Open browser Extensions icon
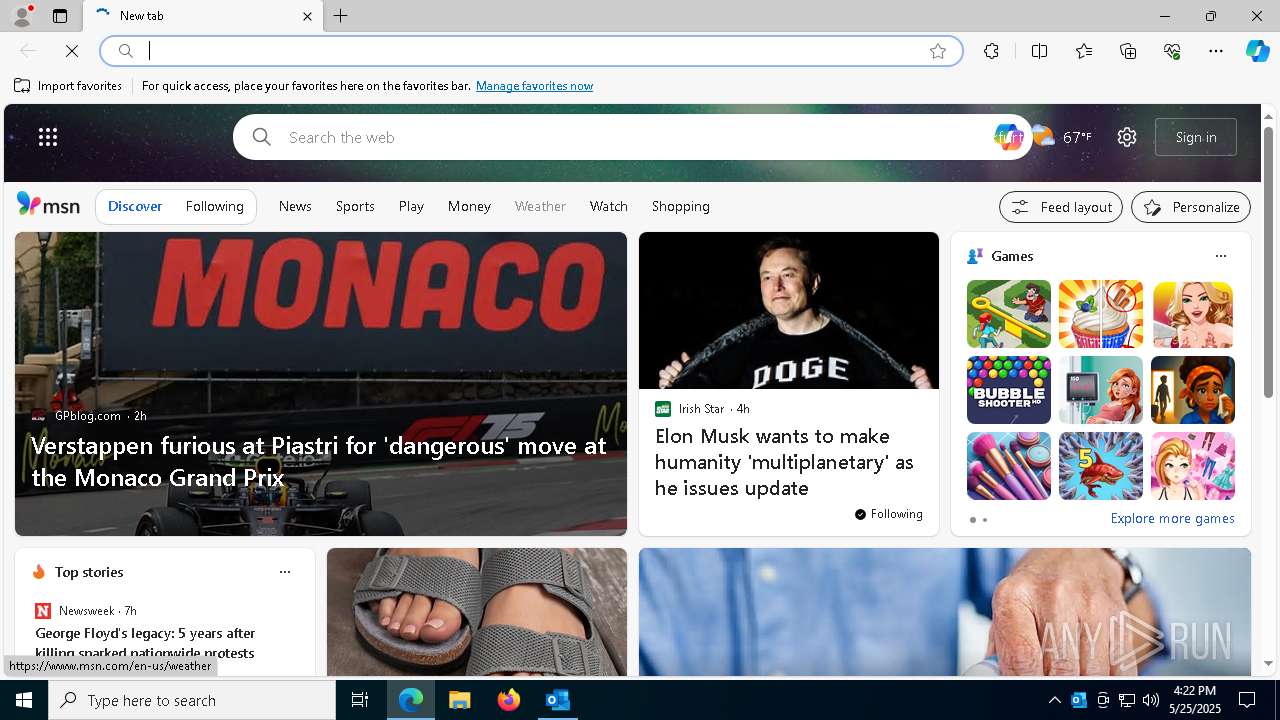1280x720 pixels. (x=991, y=51)
